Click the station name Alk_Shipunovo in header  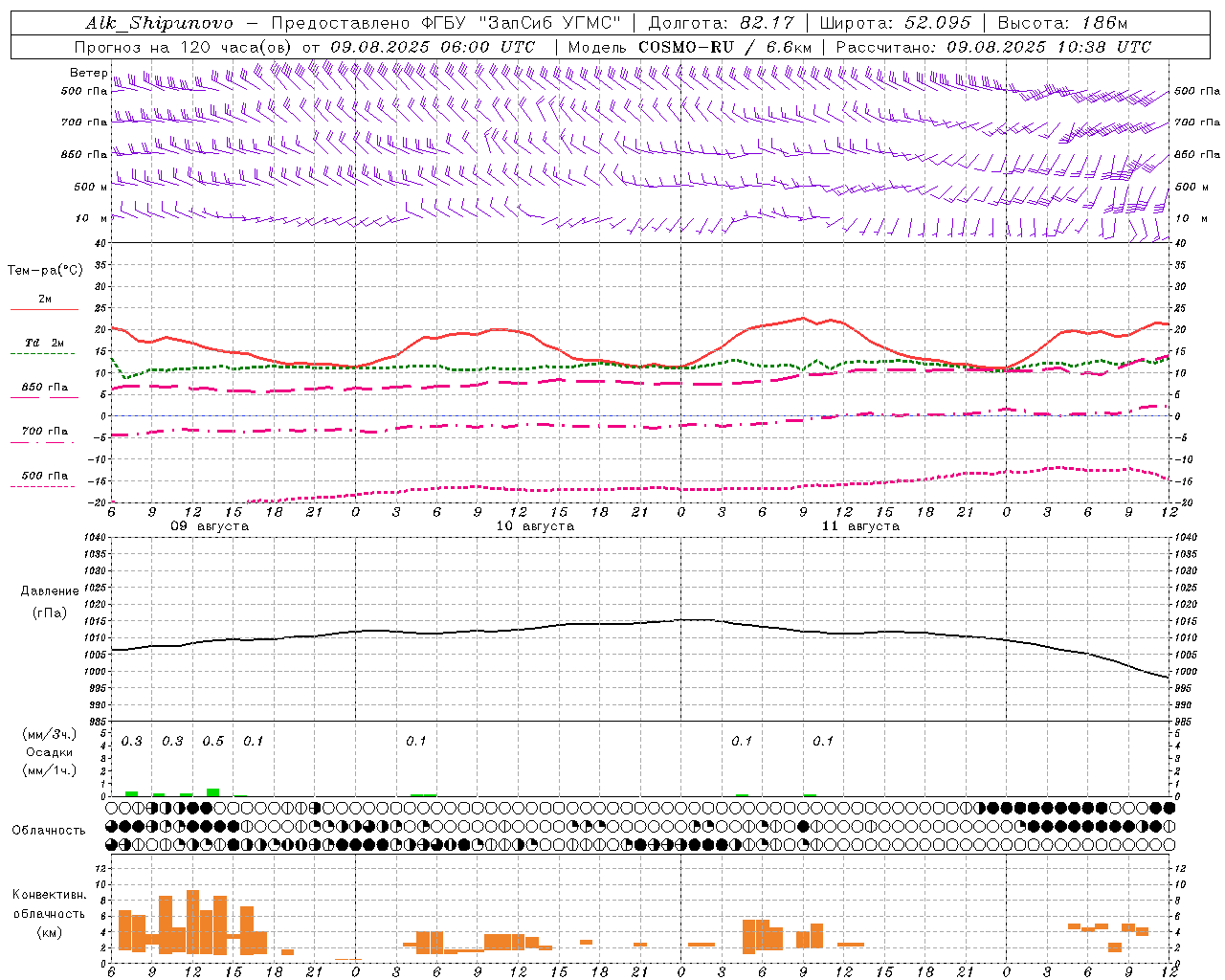pyautogui.click(x=159, y=23)
